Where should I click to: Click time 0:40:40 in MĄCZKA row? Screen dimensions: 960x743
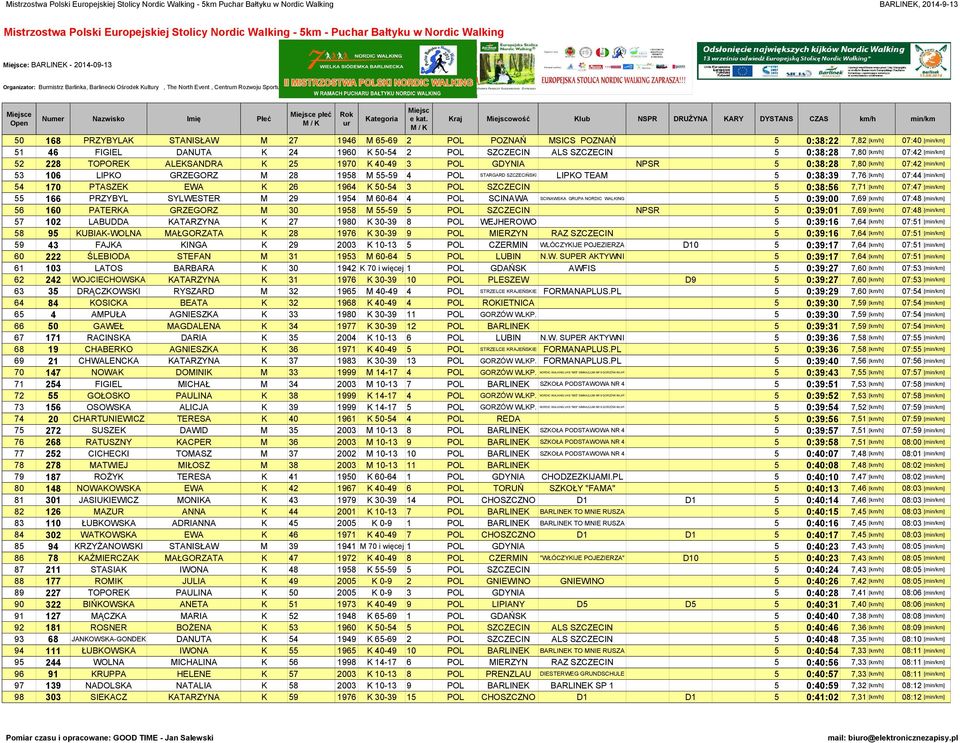click(822, 617)
